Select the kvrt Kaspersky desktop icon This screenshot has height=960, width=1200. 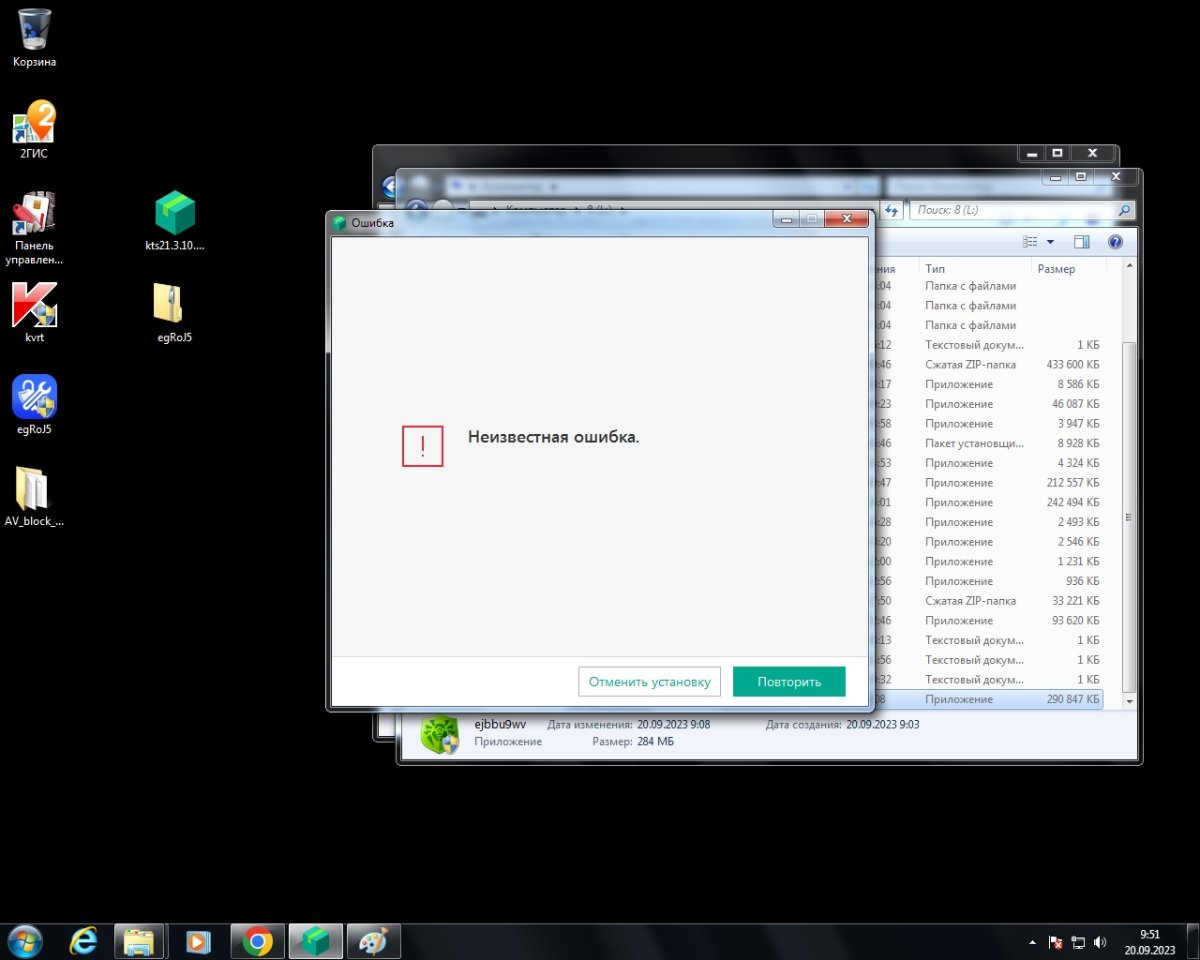point(34,313)
